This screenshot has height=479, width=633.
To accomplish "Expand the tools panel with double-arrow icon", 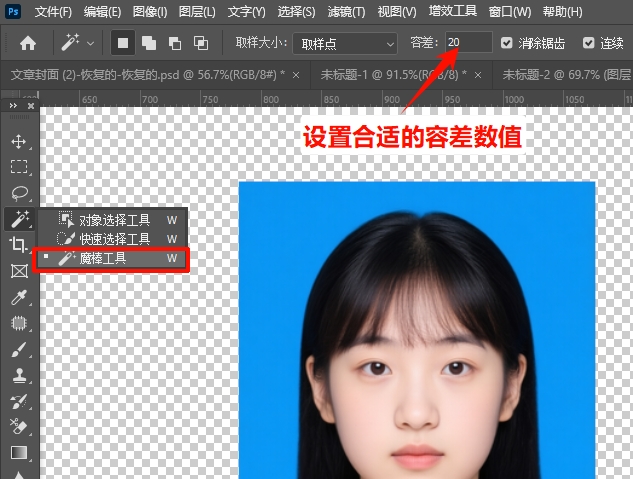I will (x=13, y=106).
